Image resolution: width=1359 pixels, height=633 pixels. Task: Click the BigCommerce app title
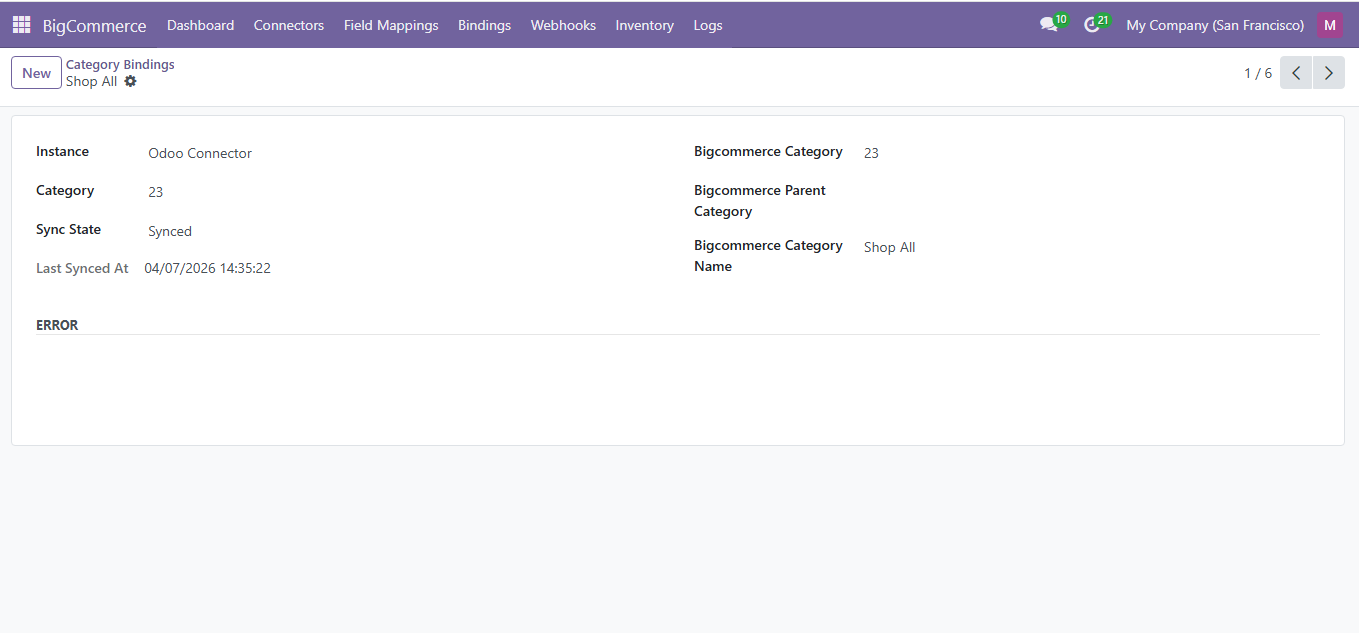click(x=94, y=26)
